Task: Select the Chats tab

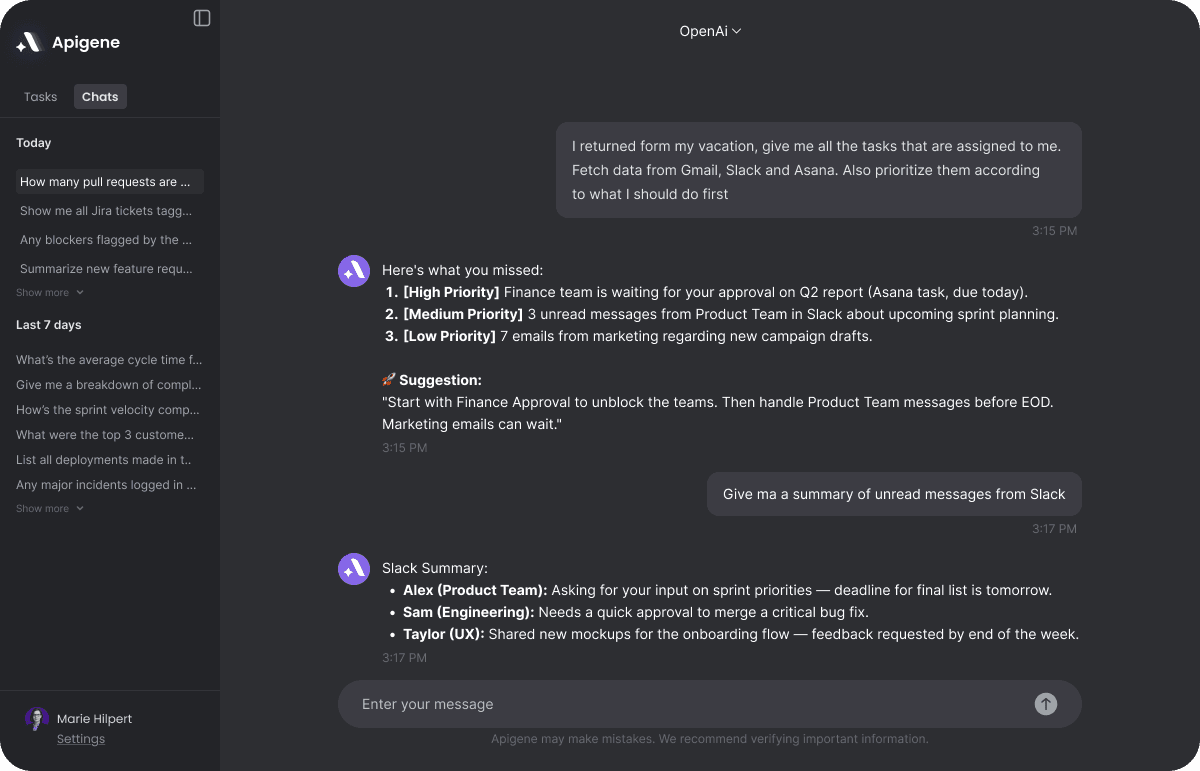Action: tap(100, 97)
